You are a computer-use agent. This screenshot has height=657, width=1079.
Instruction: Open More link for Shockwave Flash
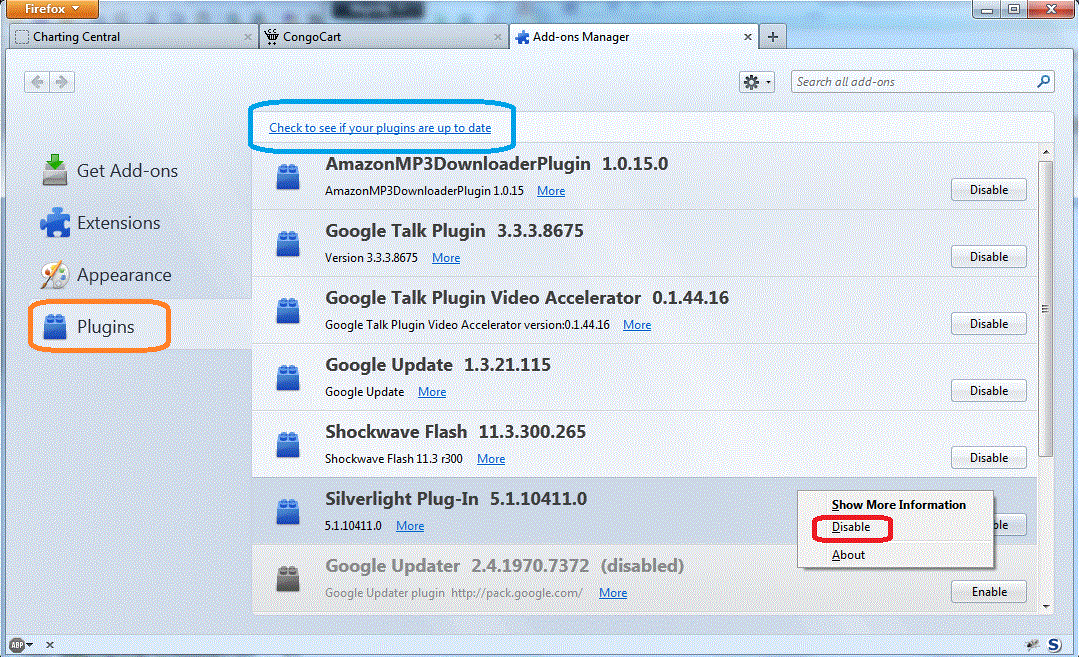pos(491,459)
